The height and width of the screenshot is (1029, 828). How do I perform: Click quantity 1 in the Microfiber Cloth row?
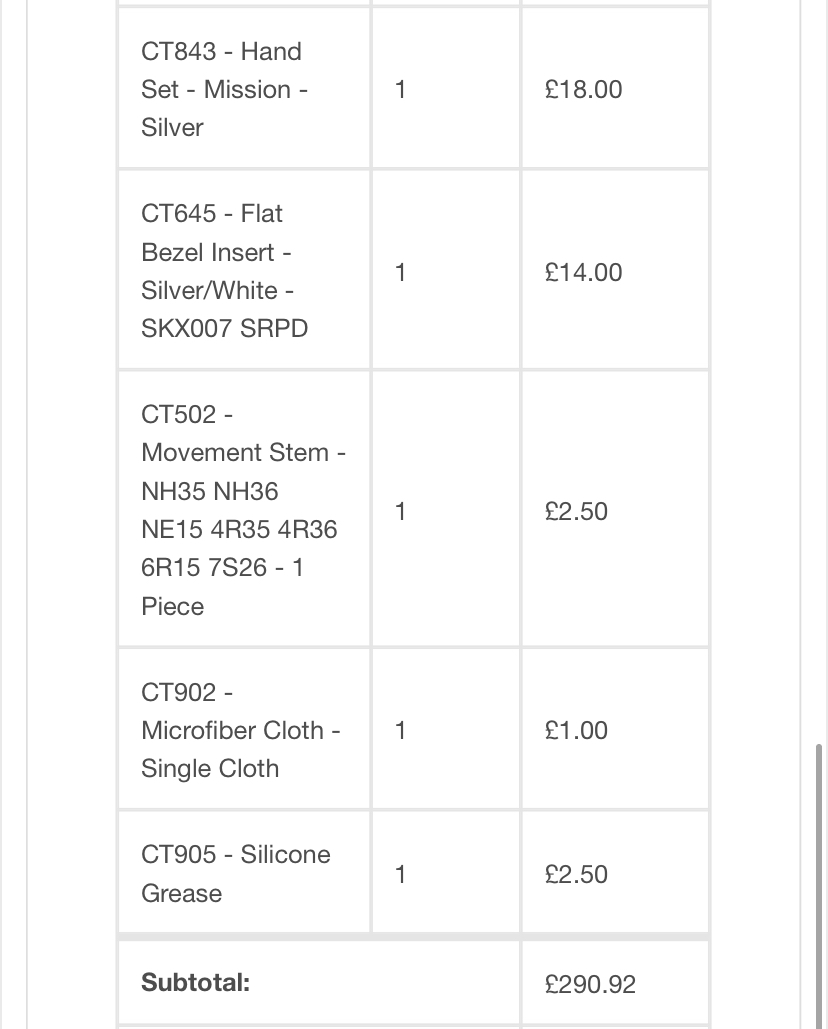point(400,730)
